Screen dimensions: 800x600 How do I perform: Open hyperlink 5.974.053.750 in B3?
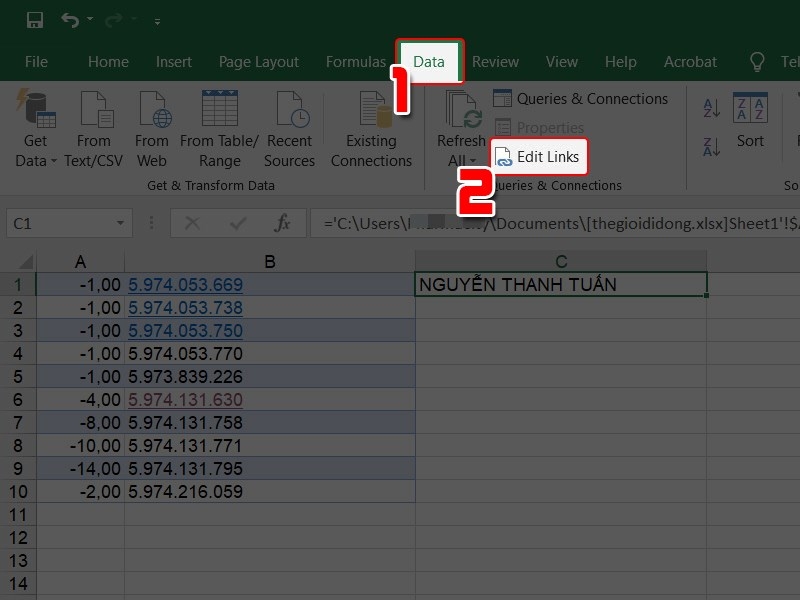(x=185, y=331)
